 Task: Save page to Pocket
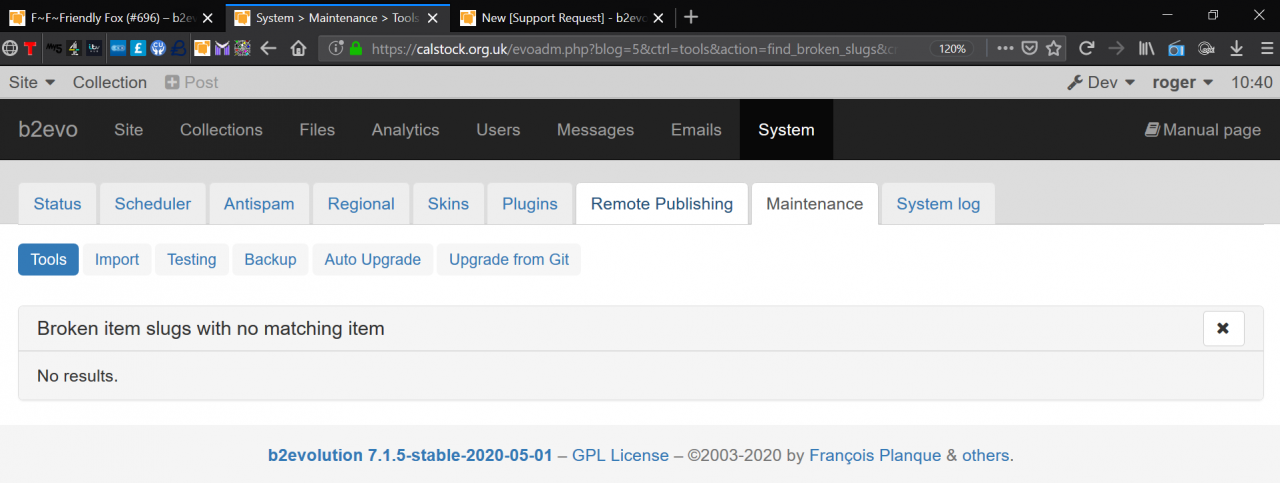1029,48
